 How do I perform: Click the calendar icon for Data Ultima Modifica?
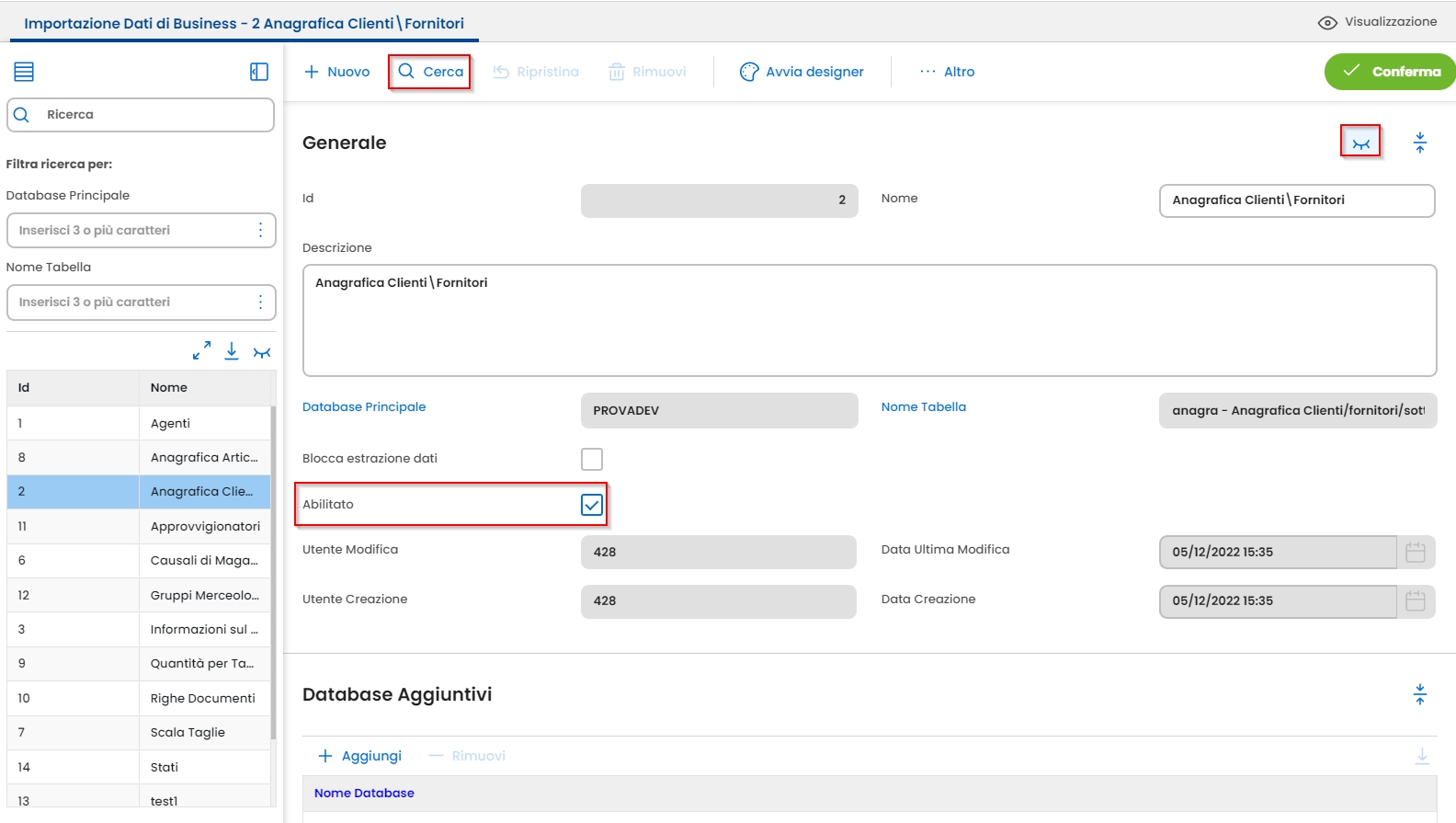1416,552
